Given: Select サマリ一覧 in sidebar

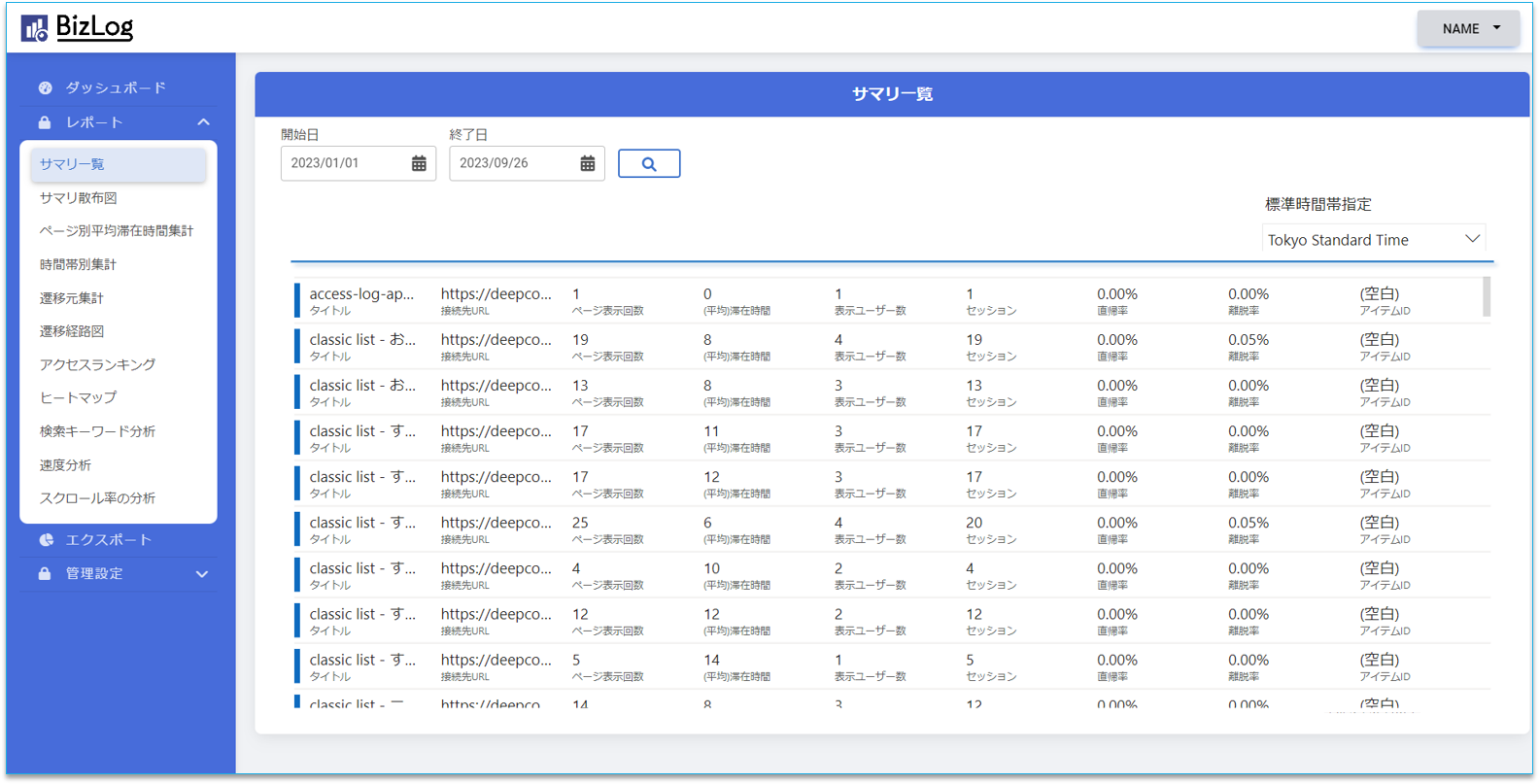Looking at the screenshot, I should [118, 164].
